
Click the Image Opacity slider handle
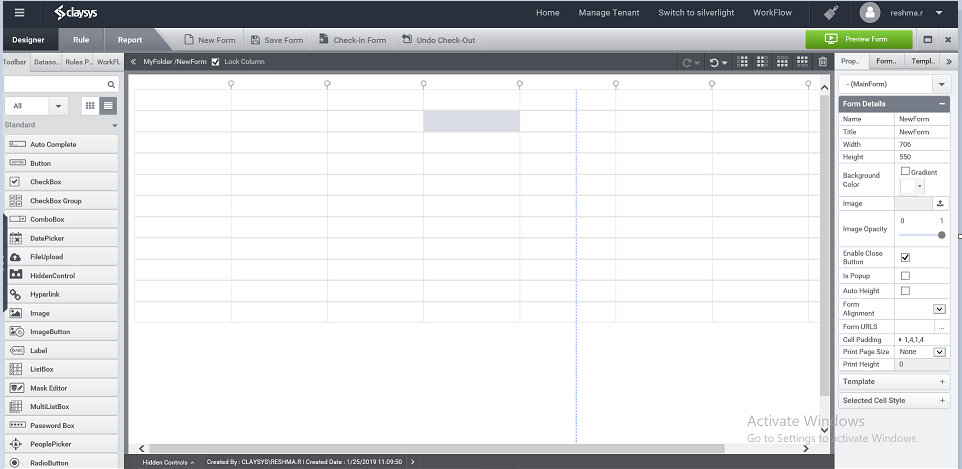coord(941,235)
